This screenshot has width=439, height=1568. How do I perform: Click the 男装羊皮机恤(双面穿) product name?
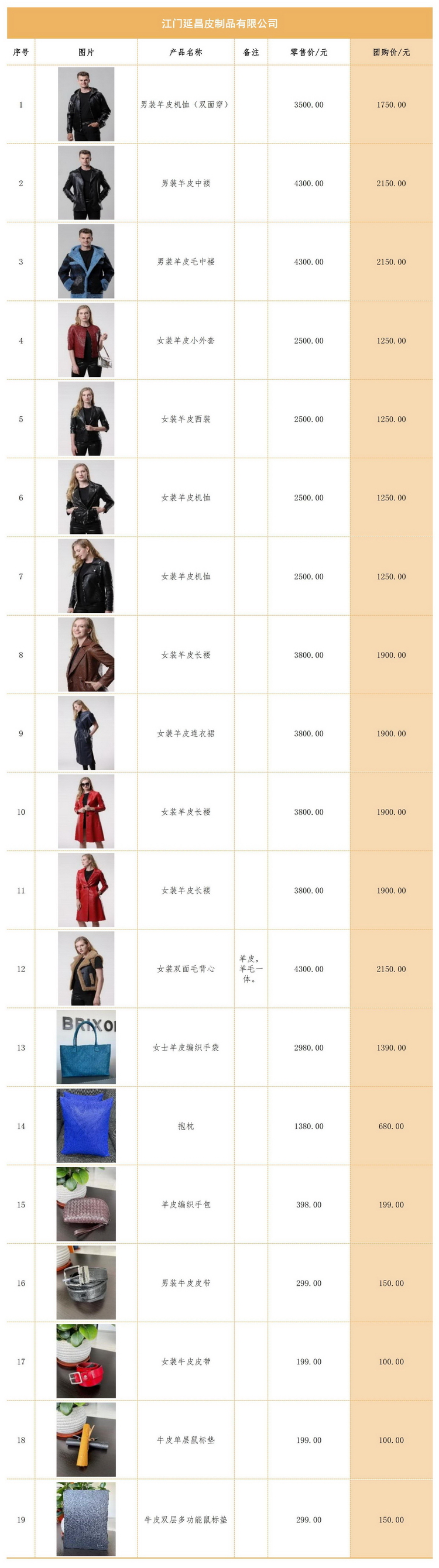pyautogui.click(x=186, y=105)
